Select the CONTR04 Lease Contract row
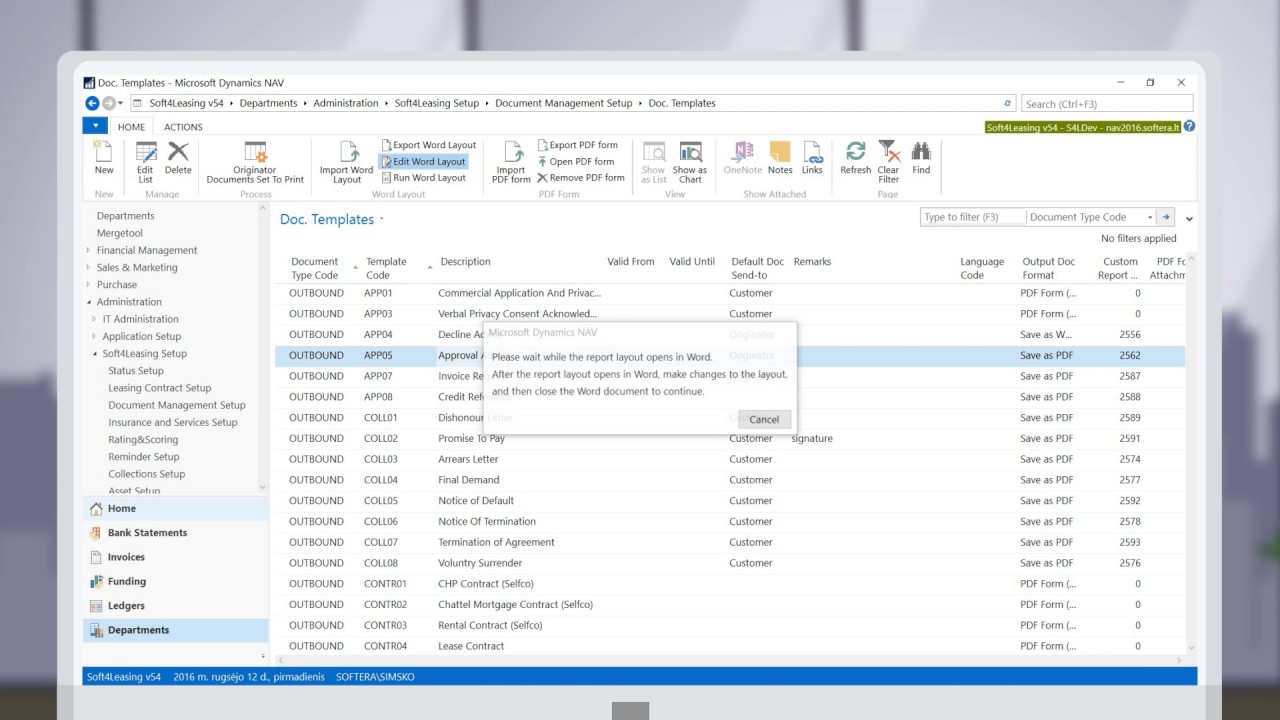The width and height of the screenshot is (1280, 720). coord(730,646)
